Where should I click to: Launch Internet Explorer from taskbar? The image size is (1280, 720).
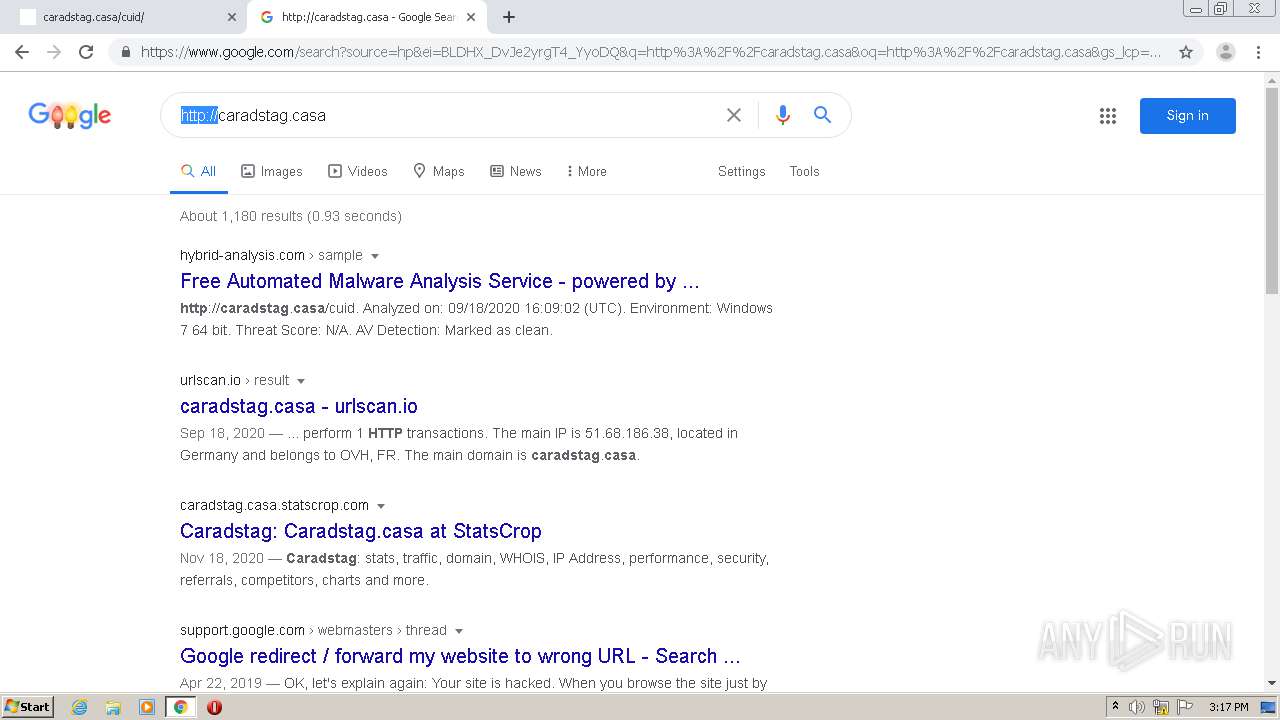pos(79,707)
